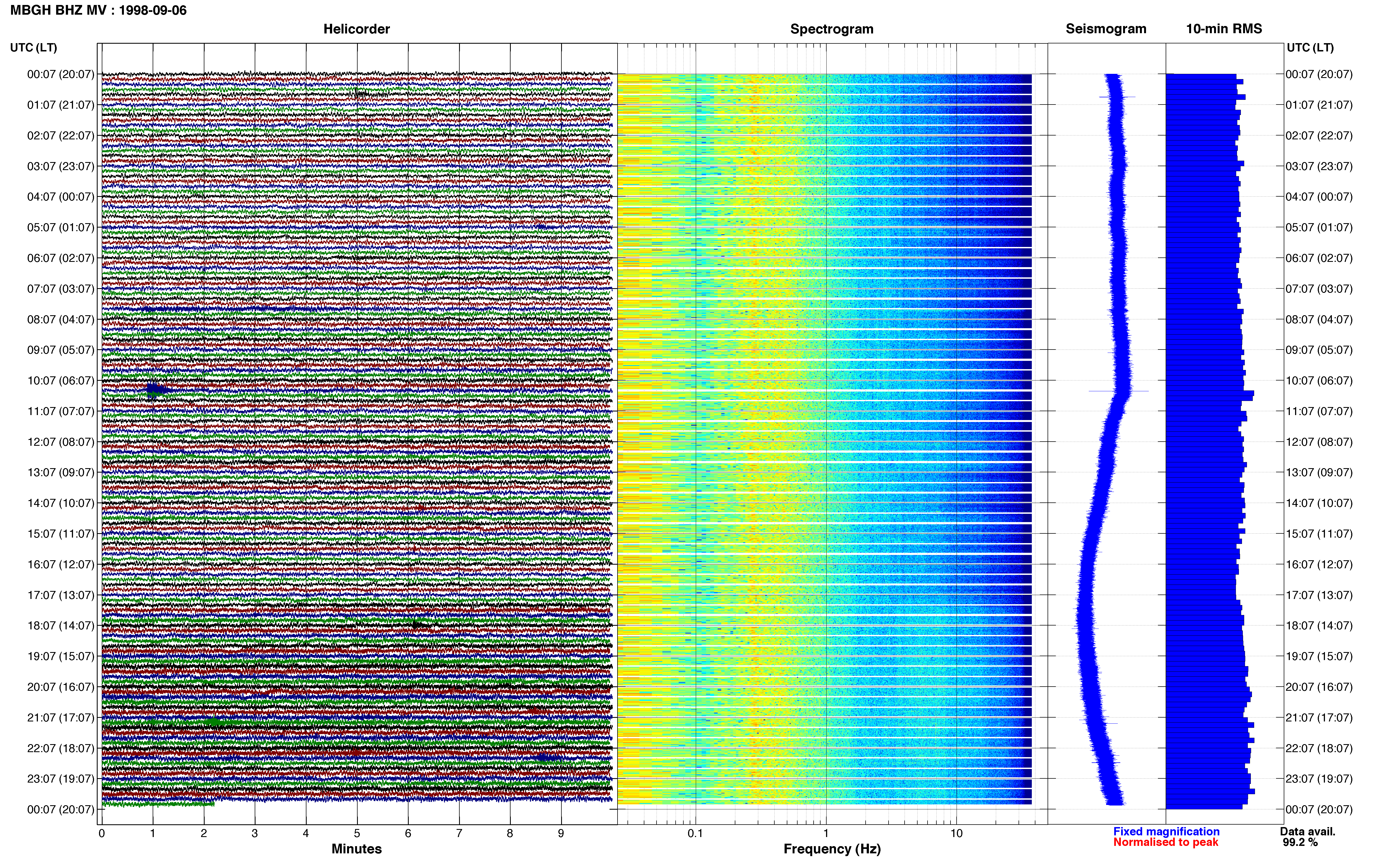
Task: Click right-side time label '21:07 (17:07)'
Action: 1319,718
